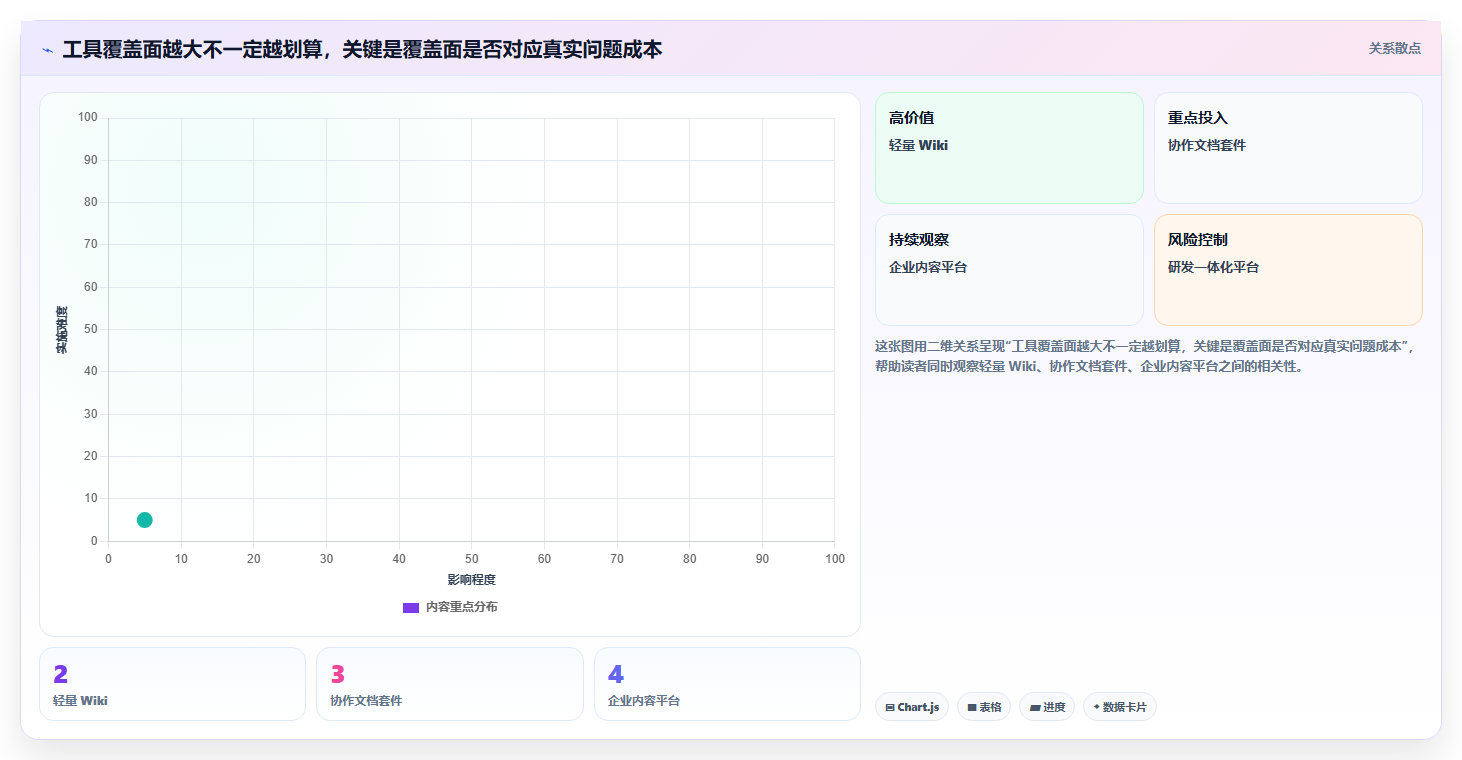Click the 表格 chip icon
The image size is (1462, 760).
[972, 707]
